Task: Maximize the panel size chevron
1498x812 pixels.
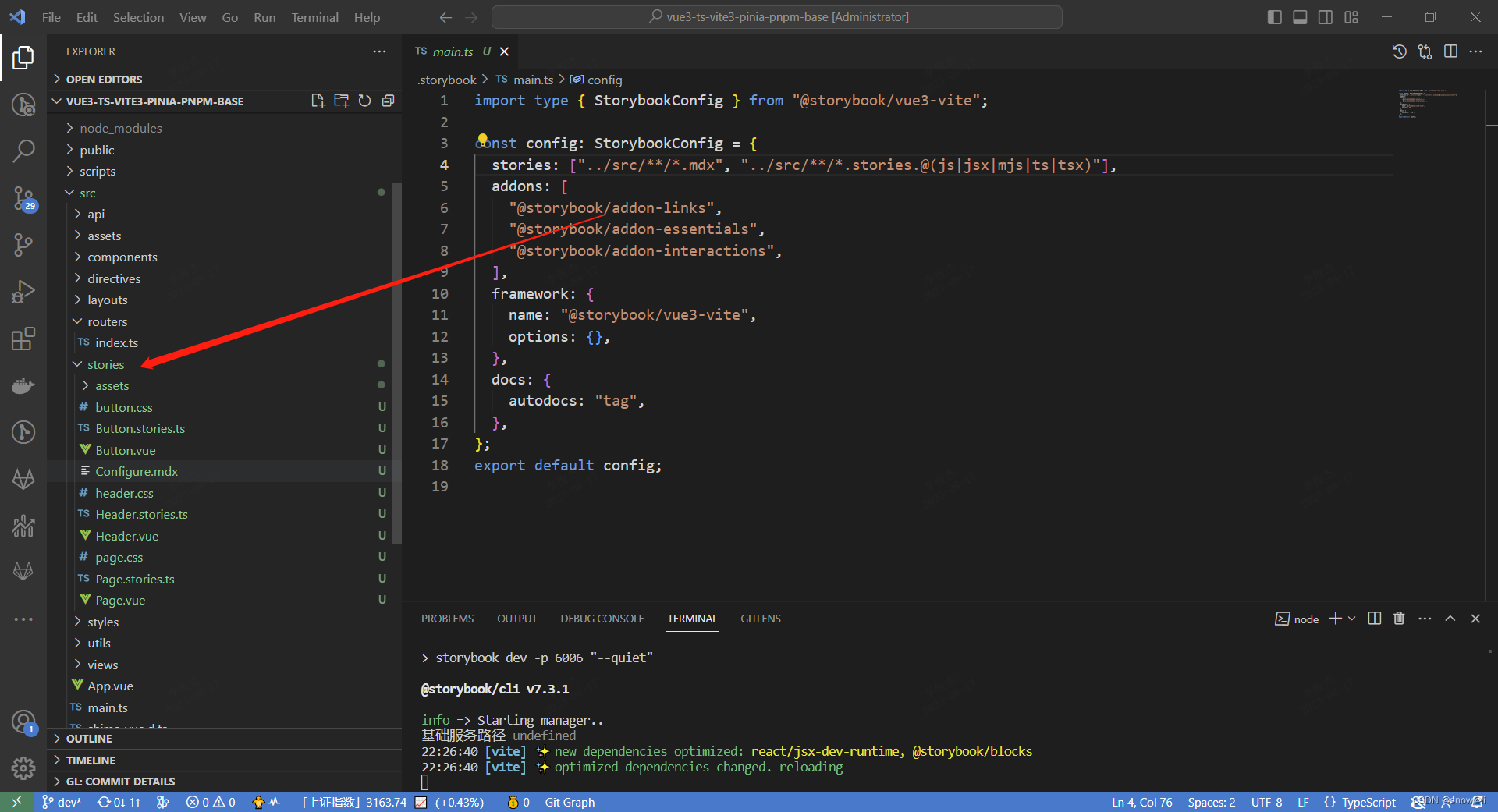Action: [x=1450, y=619]
